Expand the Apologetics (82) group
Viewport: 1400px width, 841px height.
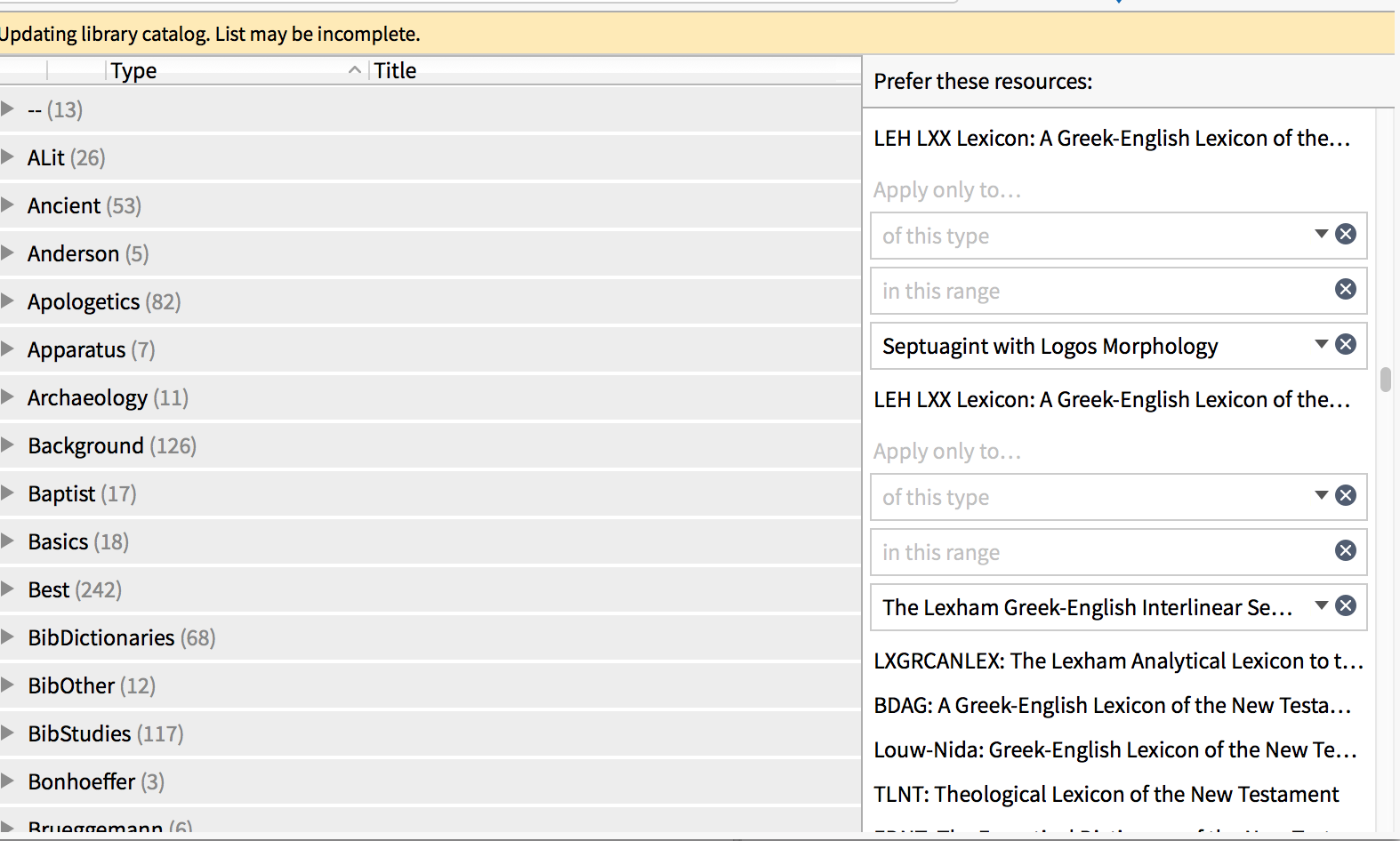point(8,300)
